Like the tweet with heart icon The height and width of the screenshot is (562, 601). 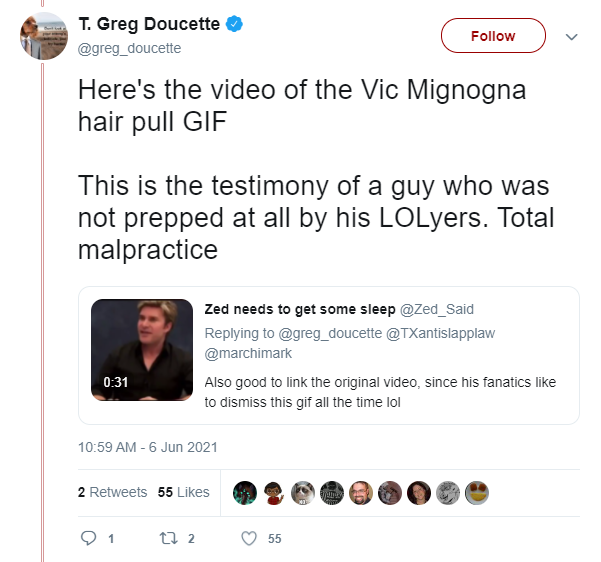[x=249, y=538]
